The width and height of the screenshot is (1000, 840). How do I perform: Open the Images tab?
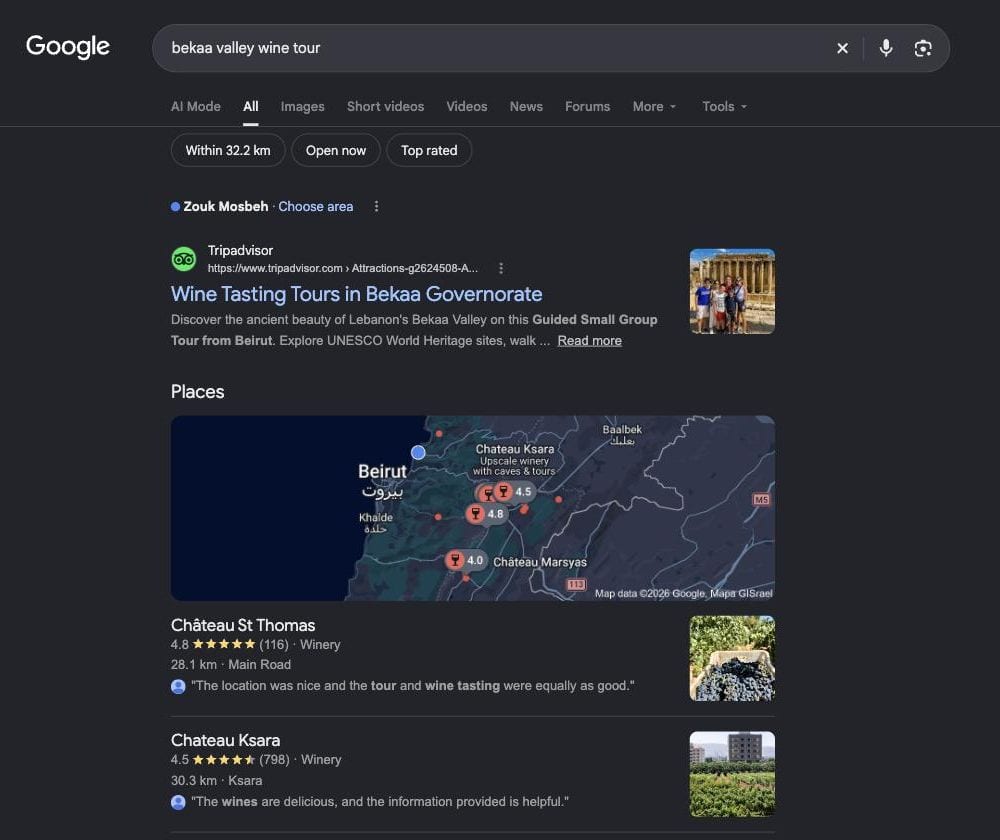[302, 107]
